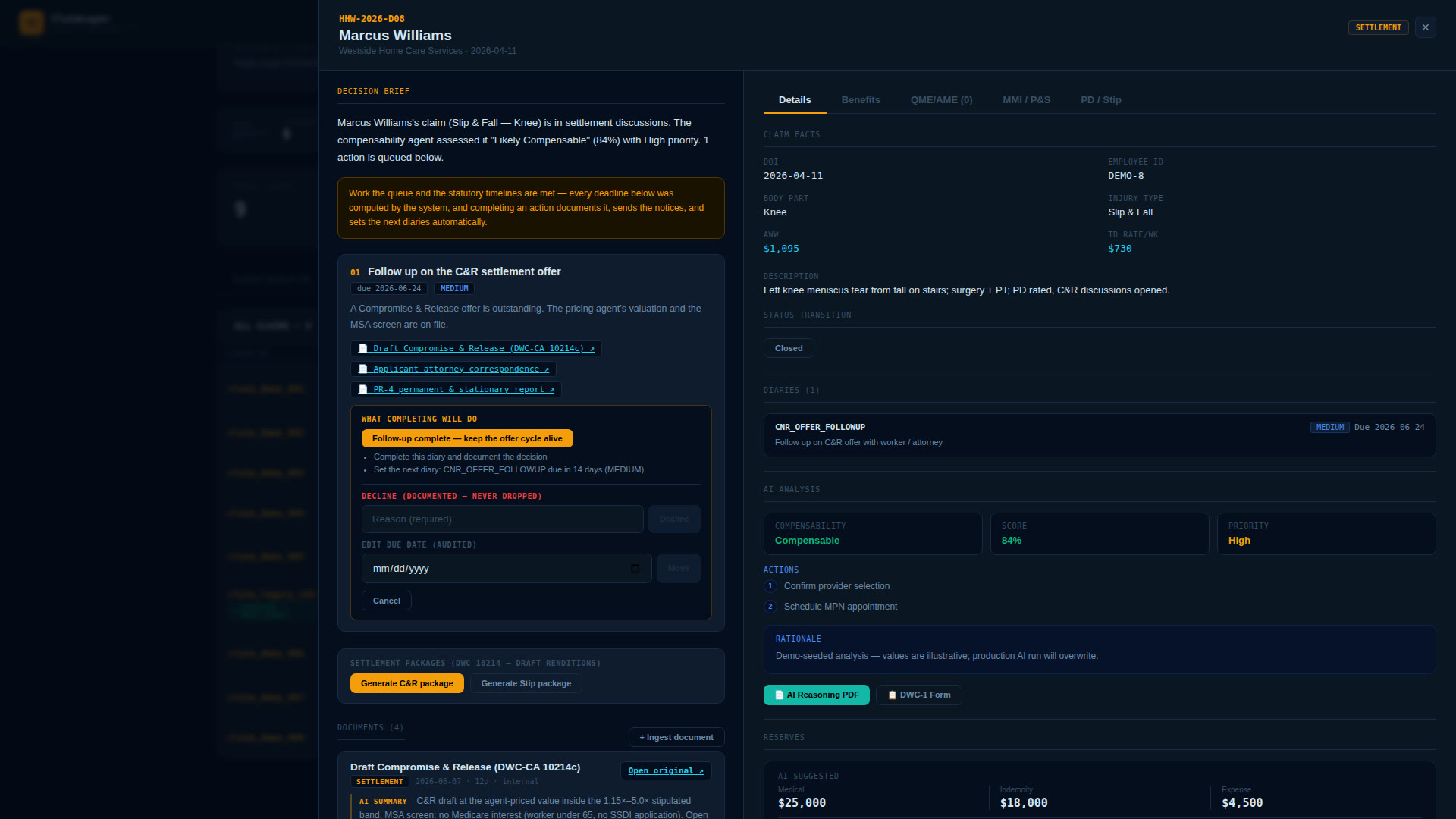
Task: Focus the edit due date input
Action: tap(507, 569)
